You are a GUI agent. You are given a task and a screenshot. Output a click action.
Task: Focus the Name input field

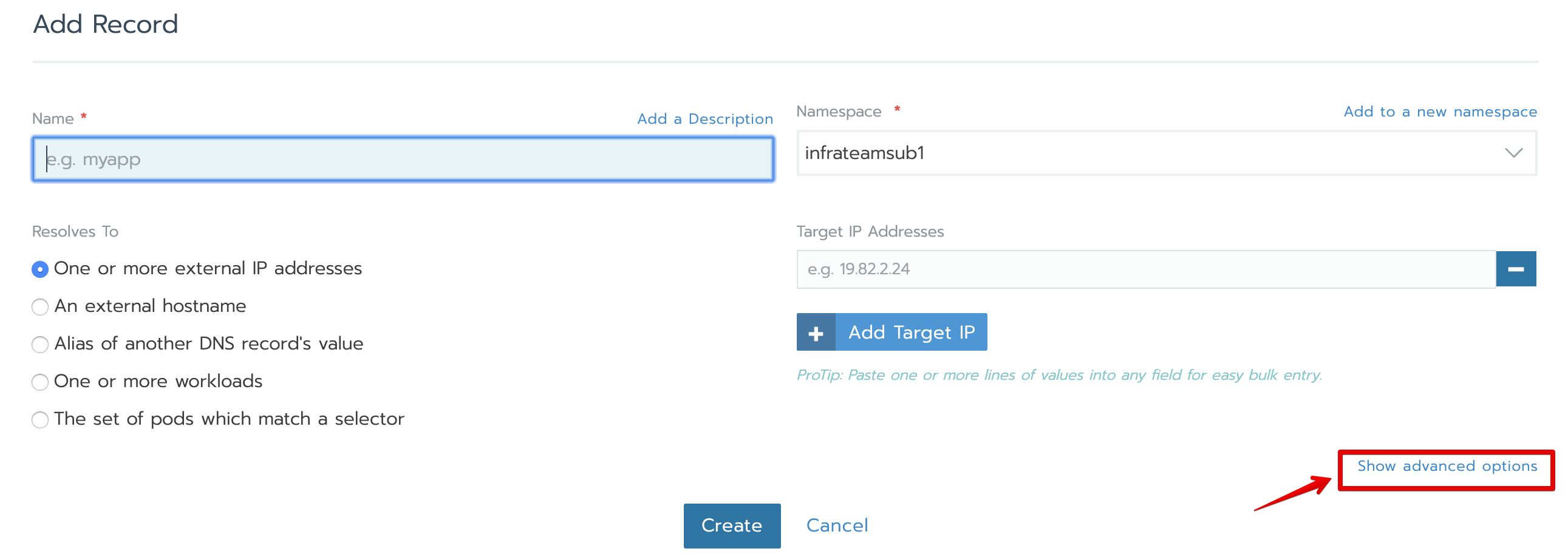[403, 160]
